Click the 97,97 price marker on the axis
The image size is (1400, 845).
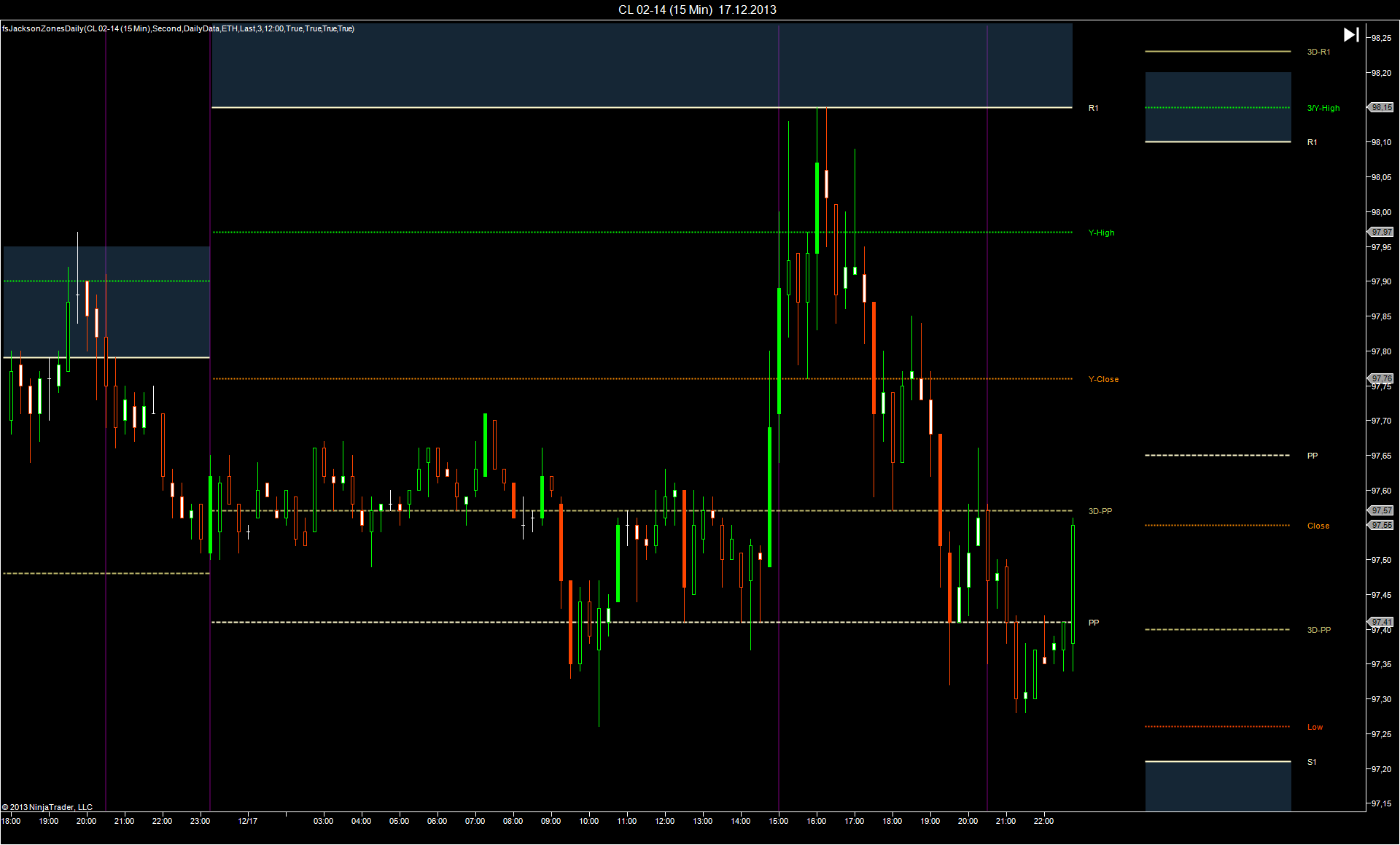tap(1381, 232)
